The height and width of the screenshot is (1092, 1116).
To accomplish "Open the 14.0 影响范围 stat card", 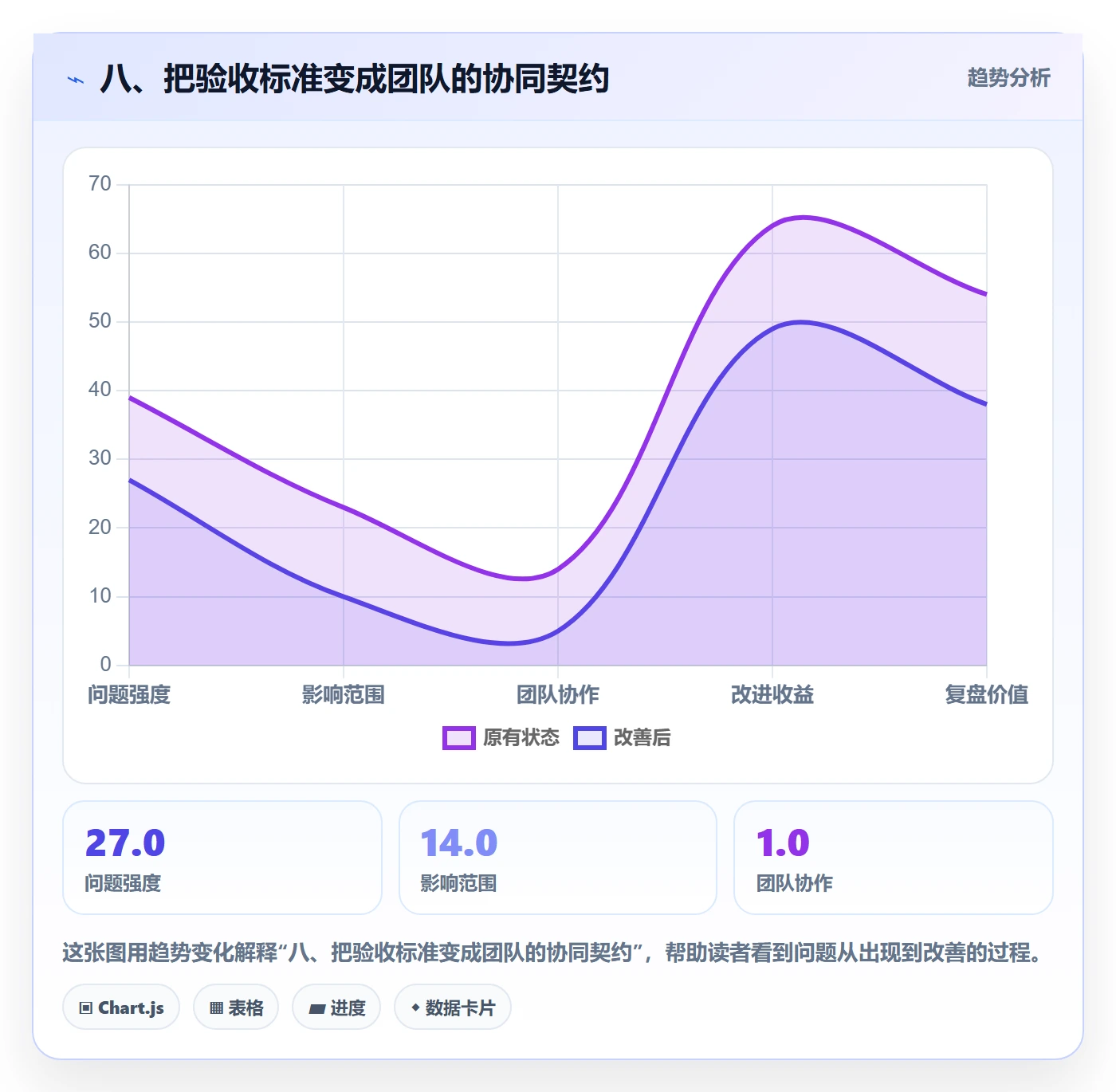I will (558, 858).
